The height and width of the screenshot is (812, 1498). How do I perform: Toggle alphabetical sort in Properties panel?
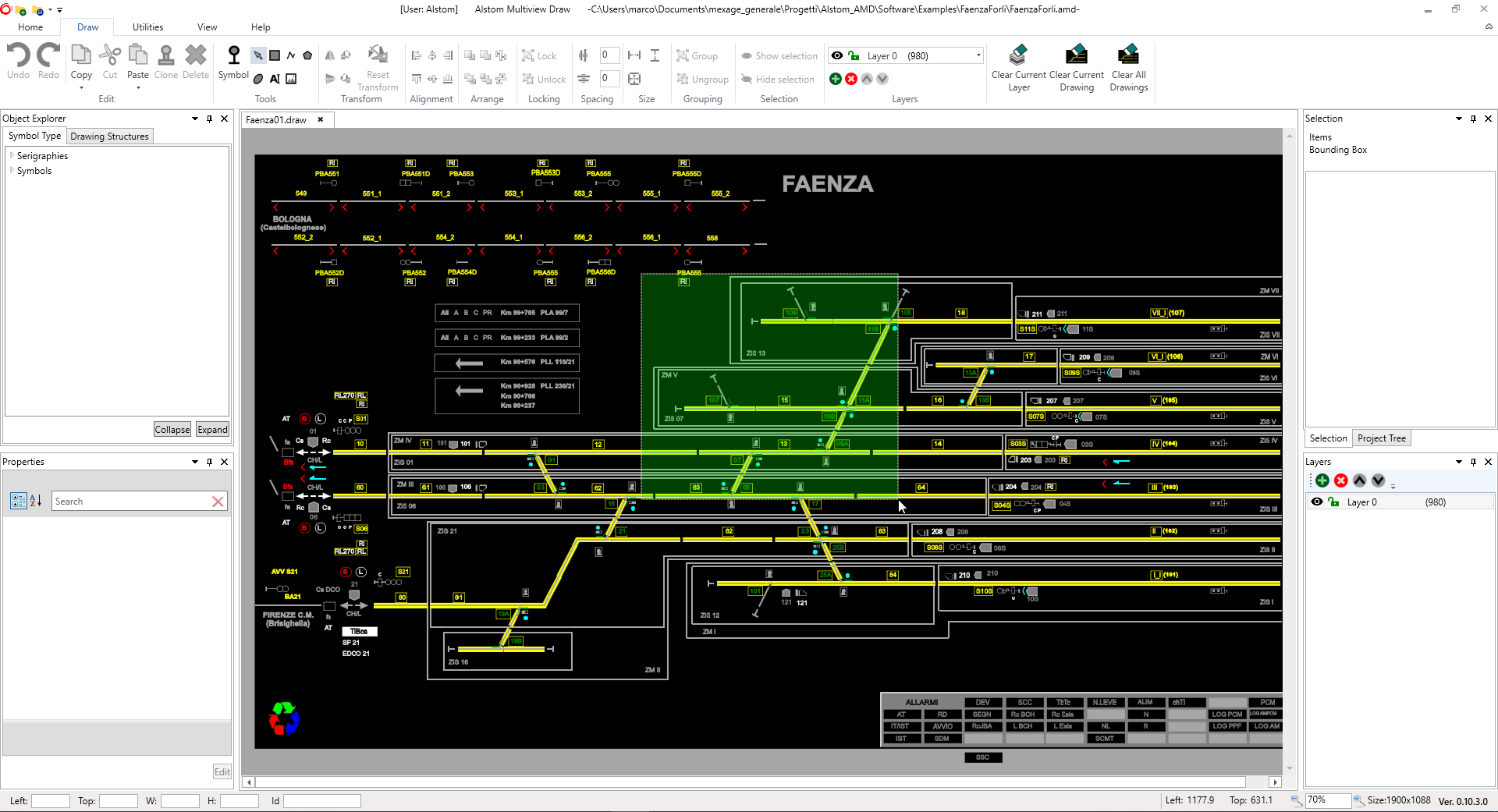tap(36, 501)
